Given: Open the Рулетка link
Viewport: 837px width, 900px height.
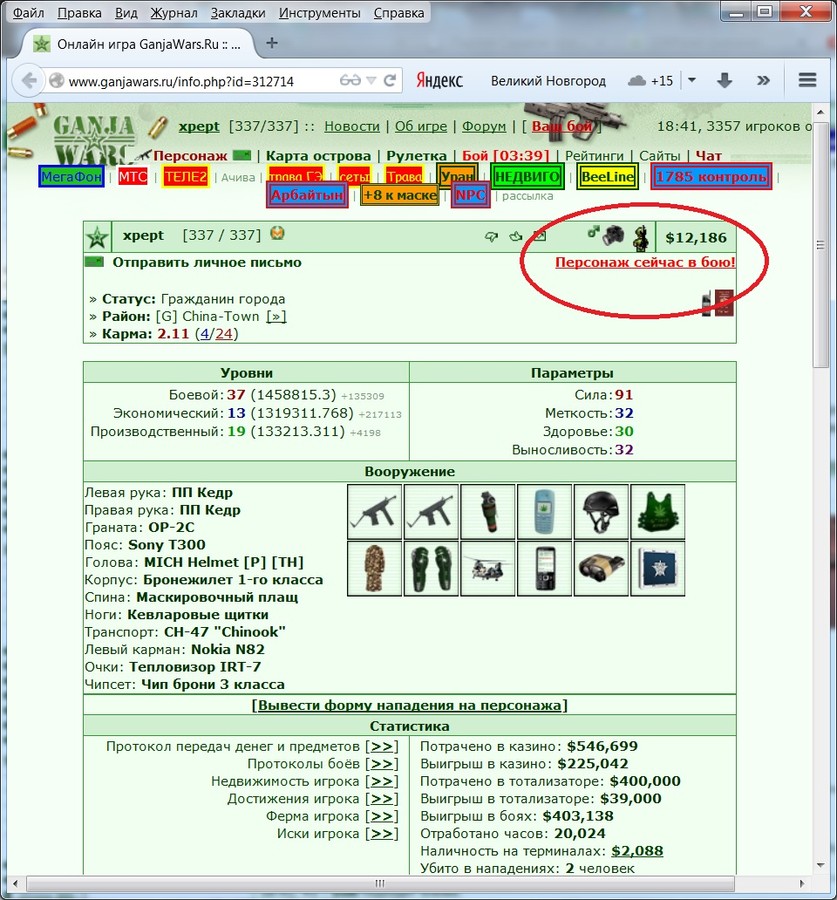Looking at the screenshot, I should (416, 156).
